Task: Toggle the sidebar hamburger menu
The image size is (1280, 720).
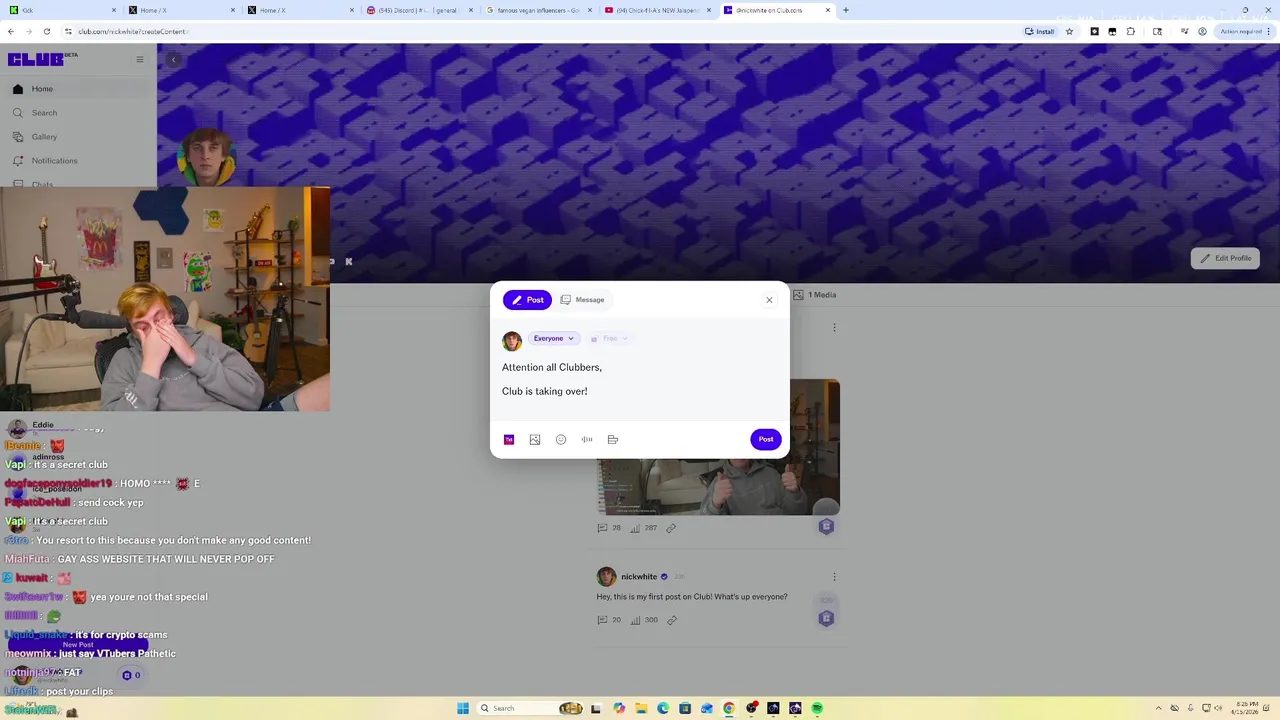Action: click(x=140, y=59)
